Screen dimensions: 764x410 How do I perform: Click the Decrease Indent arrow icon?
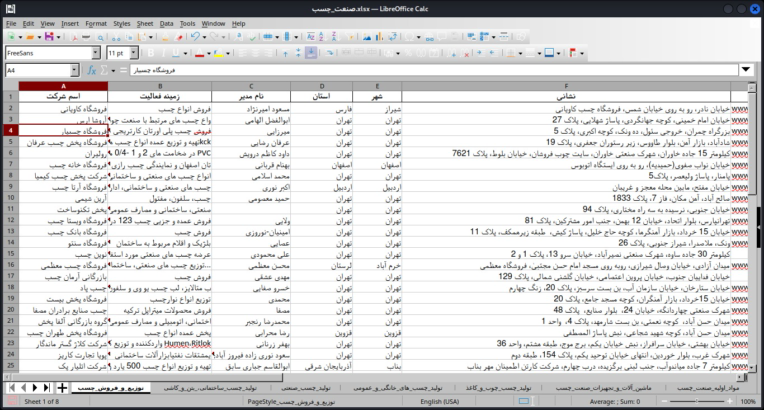pyautogui.click(x=493, y=53)
